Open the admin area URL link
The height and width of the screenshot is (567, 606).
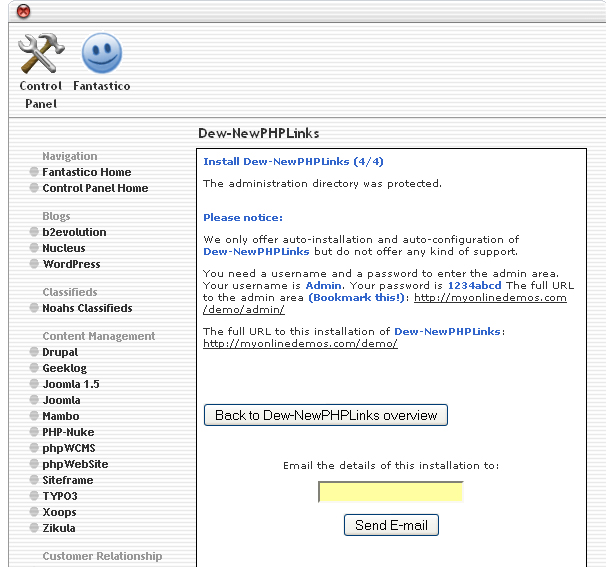point(385,304)
